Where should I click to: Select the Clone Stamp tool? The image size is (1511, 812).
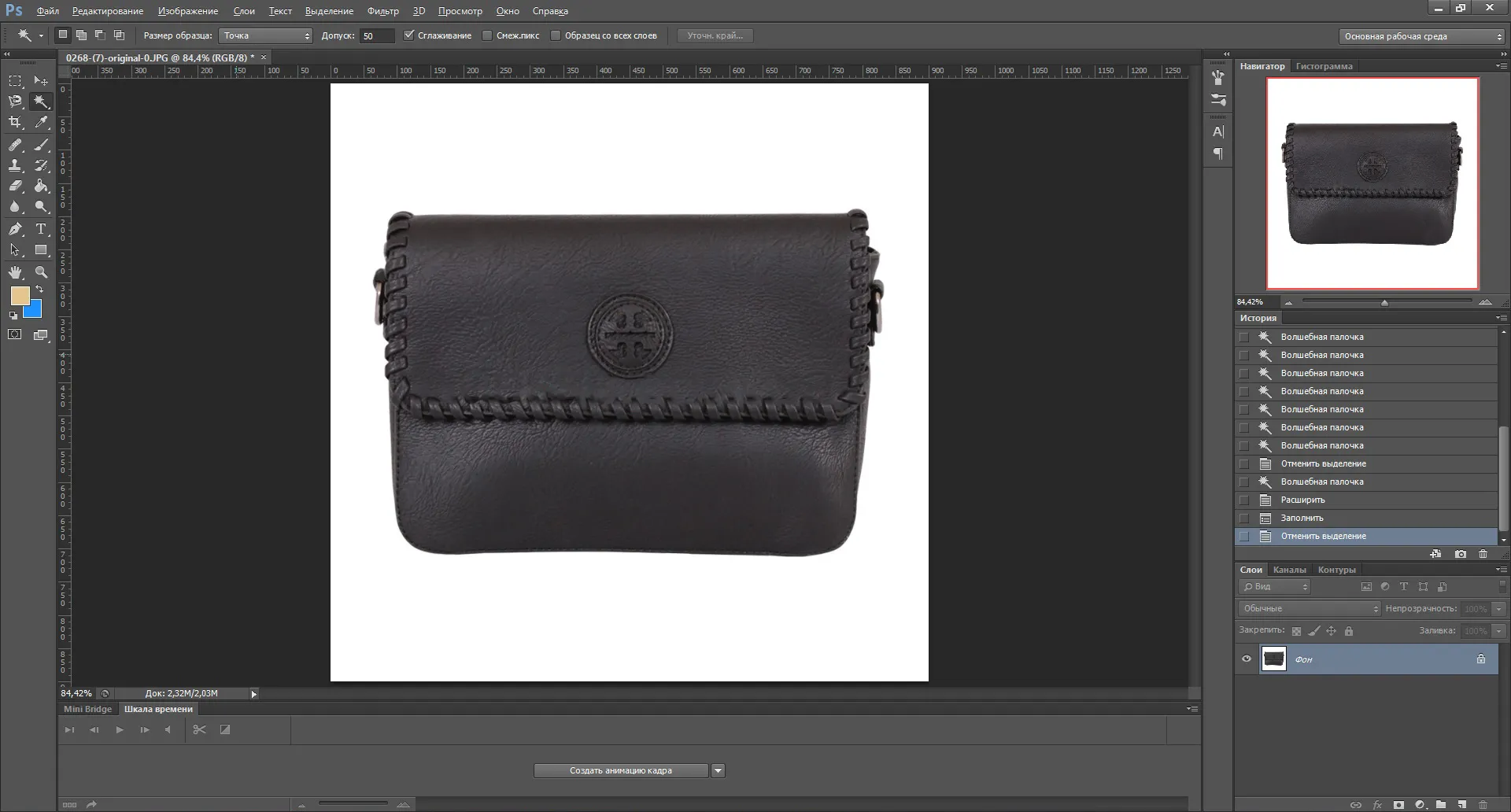tap(15, 165)
